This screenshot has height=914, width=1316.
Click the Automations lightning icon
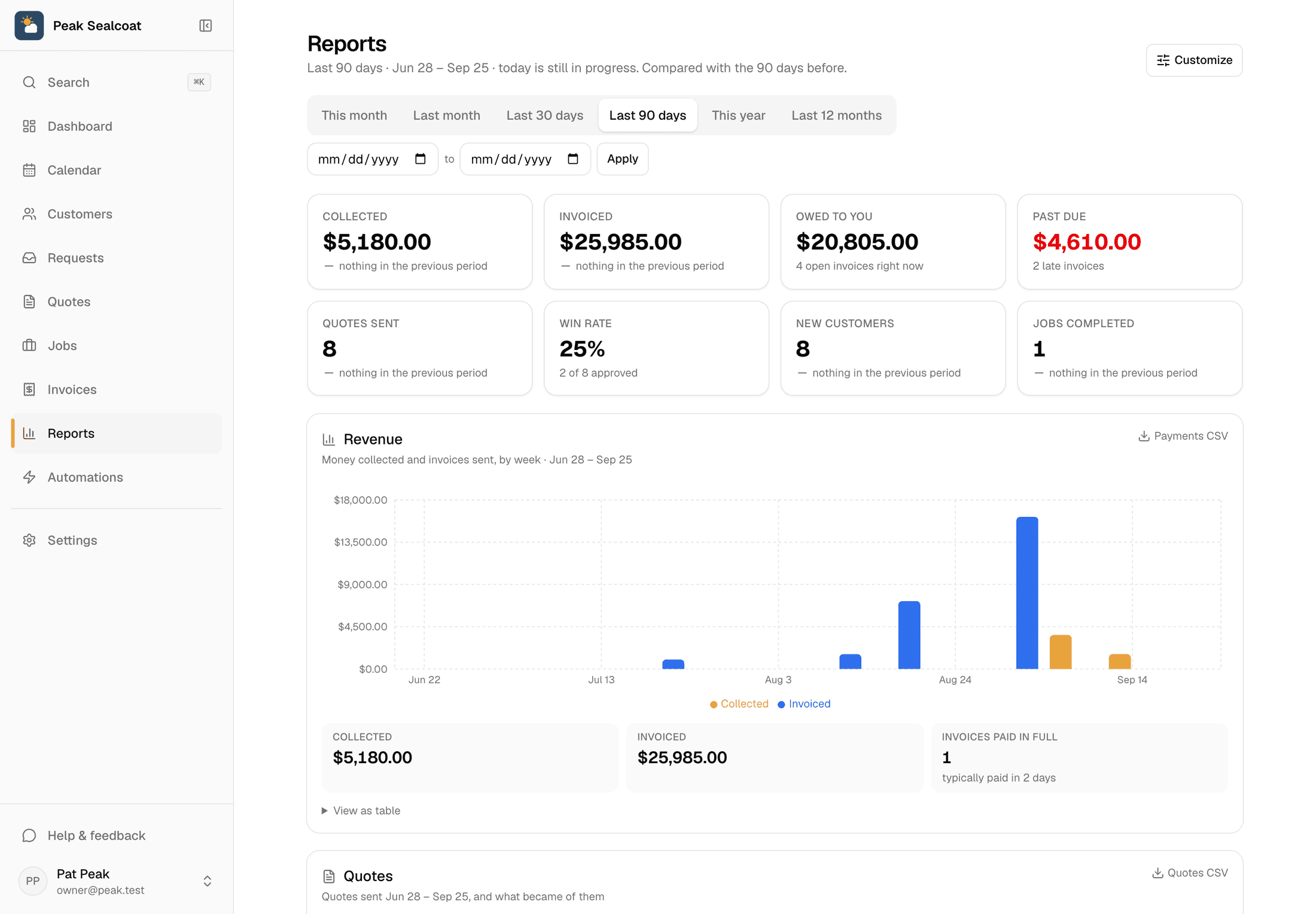[29, 477]
